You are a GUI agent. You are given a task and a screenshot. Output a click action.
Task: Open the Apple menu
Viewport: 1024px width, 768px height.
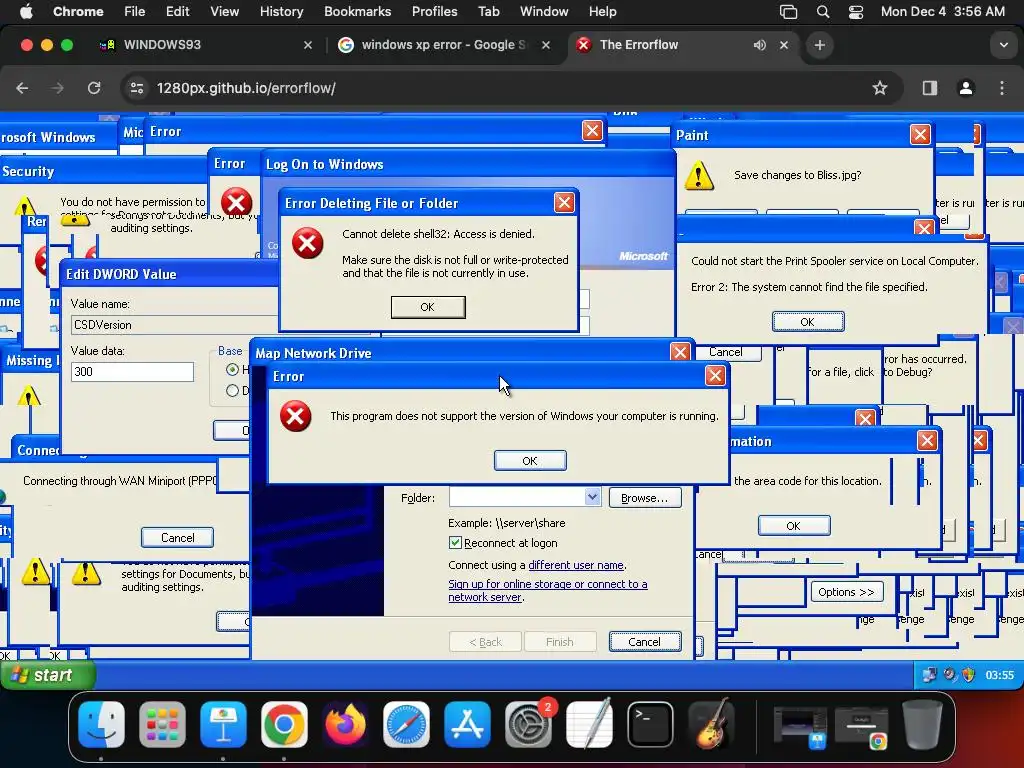pos(26,11)
